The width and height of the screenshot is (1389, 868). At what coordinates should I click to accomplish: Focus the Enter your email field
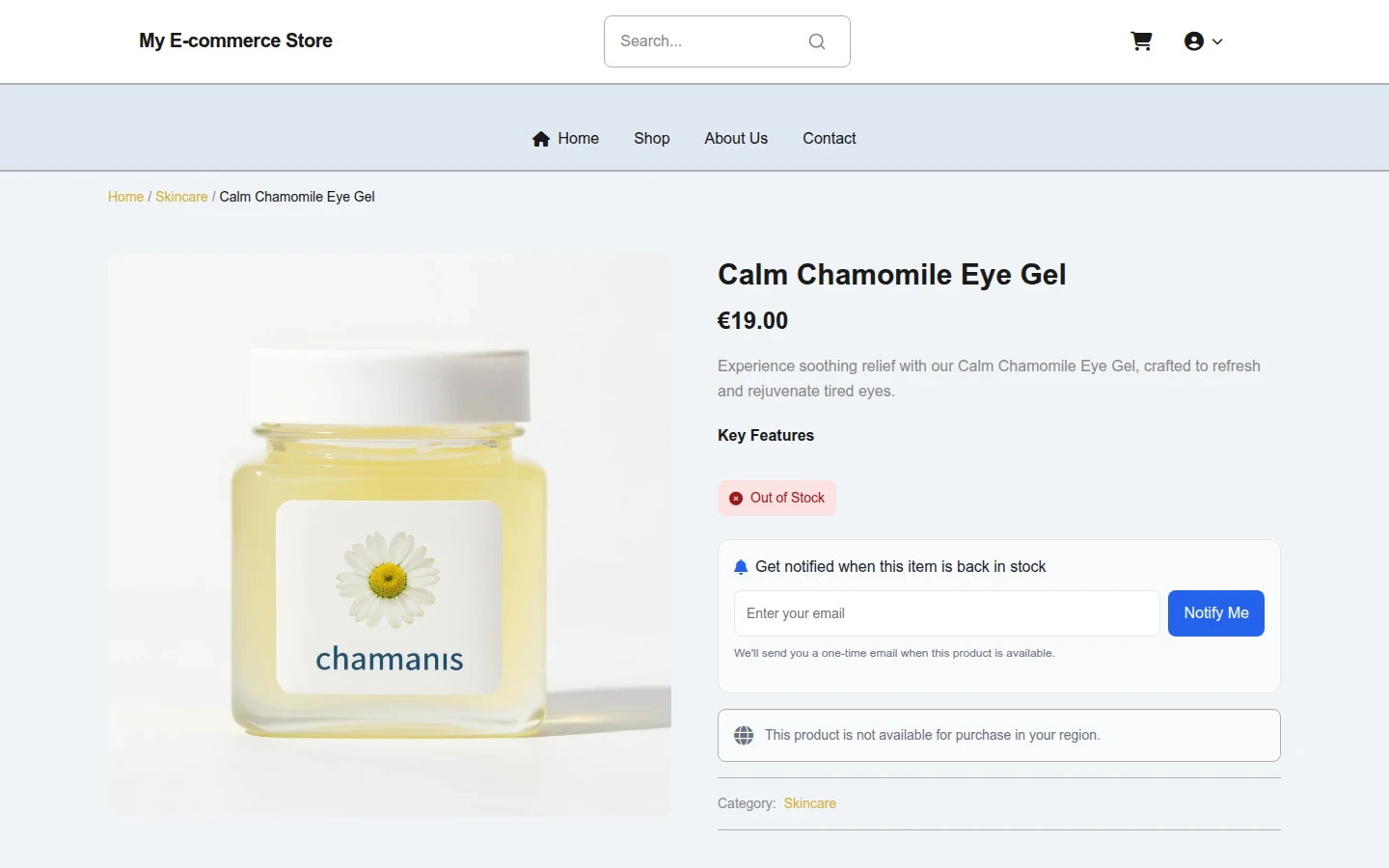(x=947, y=613)
